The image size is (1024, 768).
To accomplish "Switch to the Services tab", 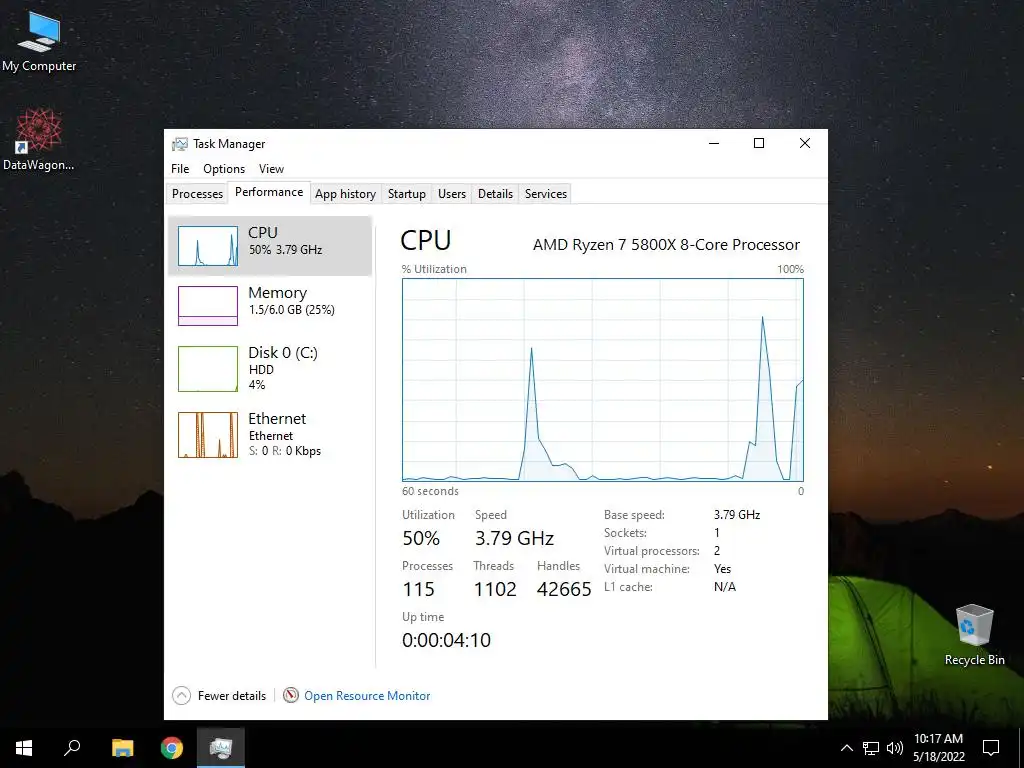I will (546, 193).
